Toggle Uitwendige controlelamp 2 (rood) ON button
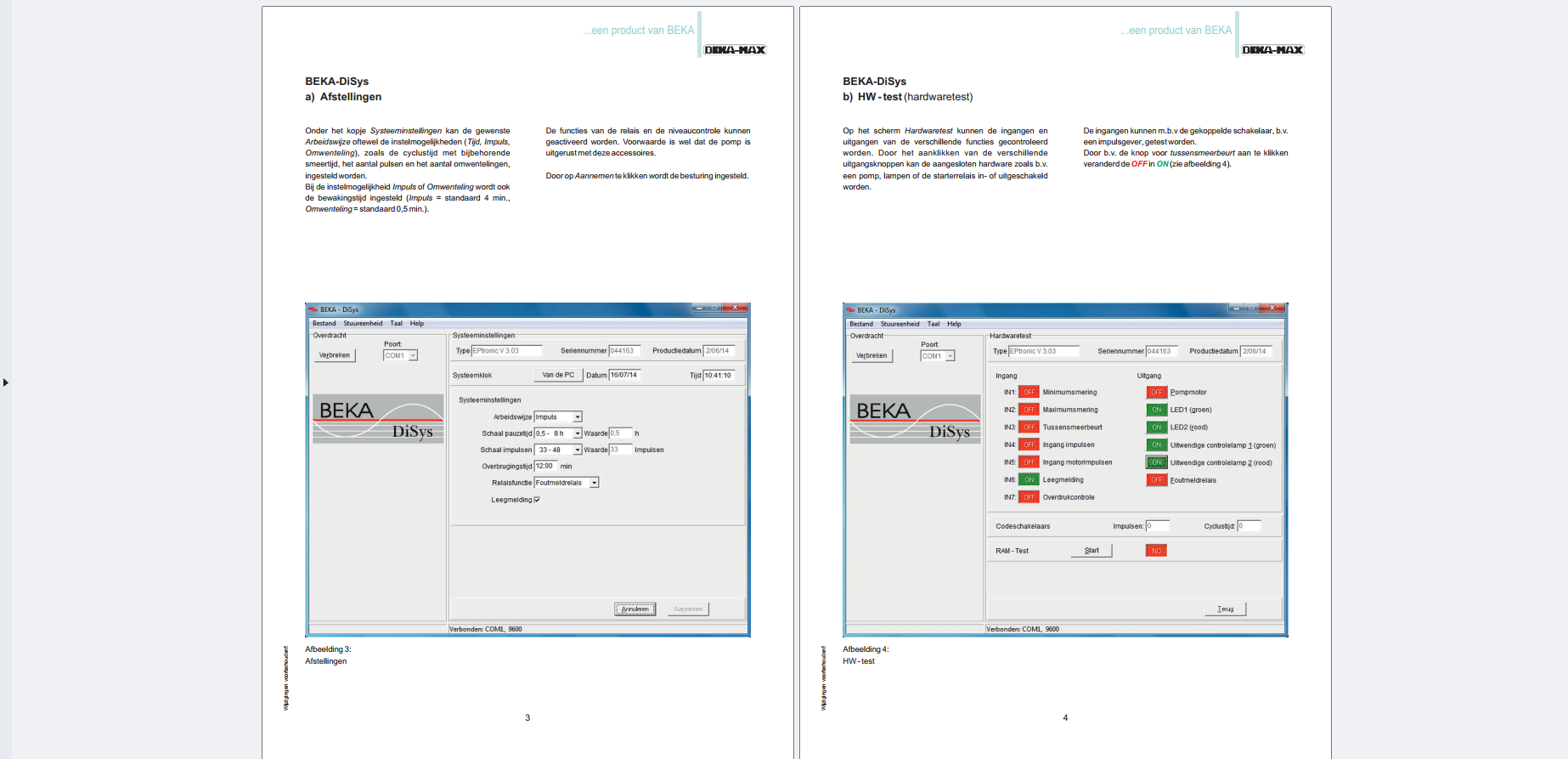Image resolution: width=1568 pixels, height=759 pixels. tap(1157, 462)
